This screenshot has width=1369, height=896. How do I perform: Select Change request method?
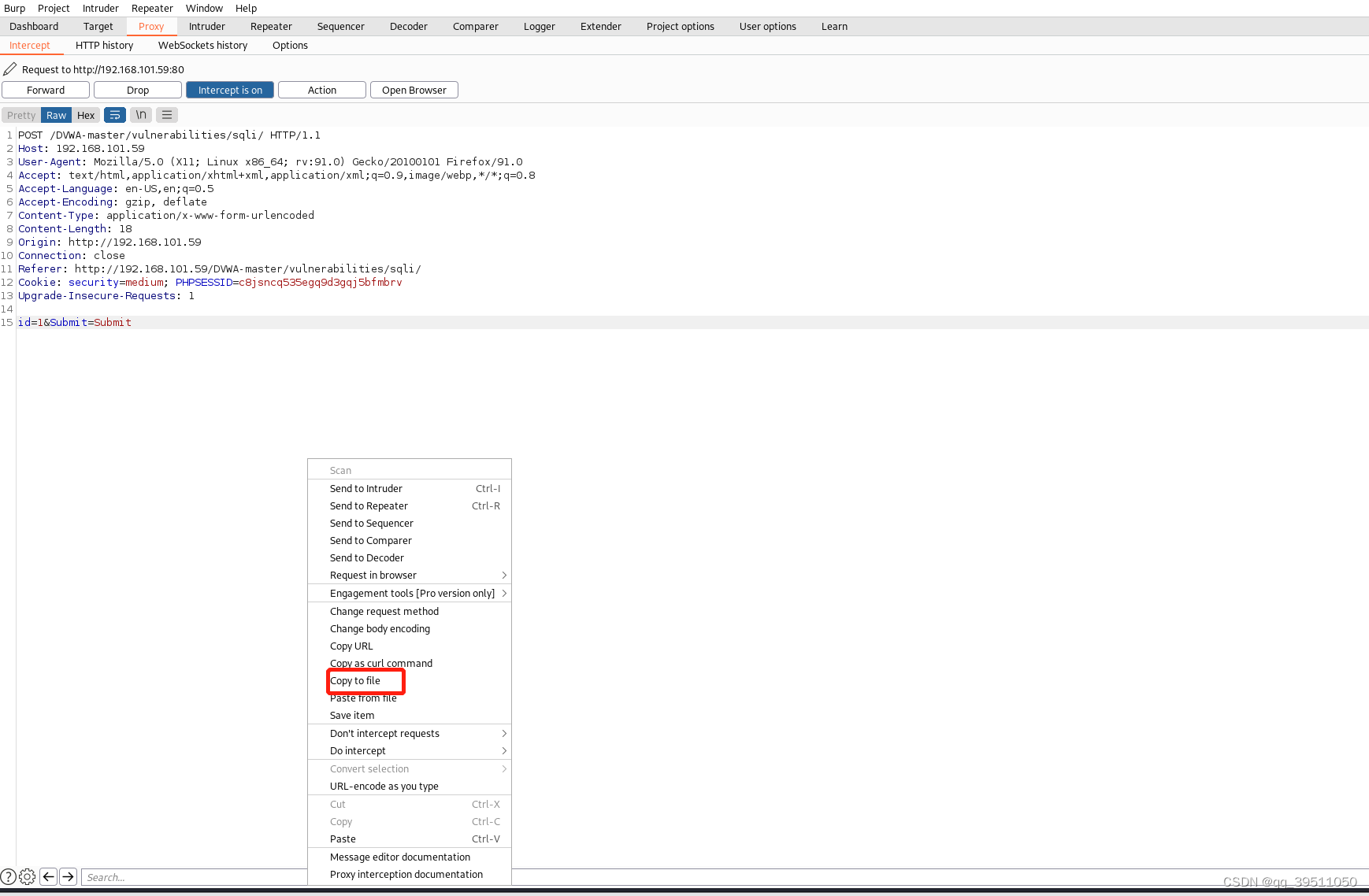click(410, 612)
